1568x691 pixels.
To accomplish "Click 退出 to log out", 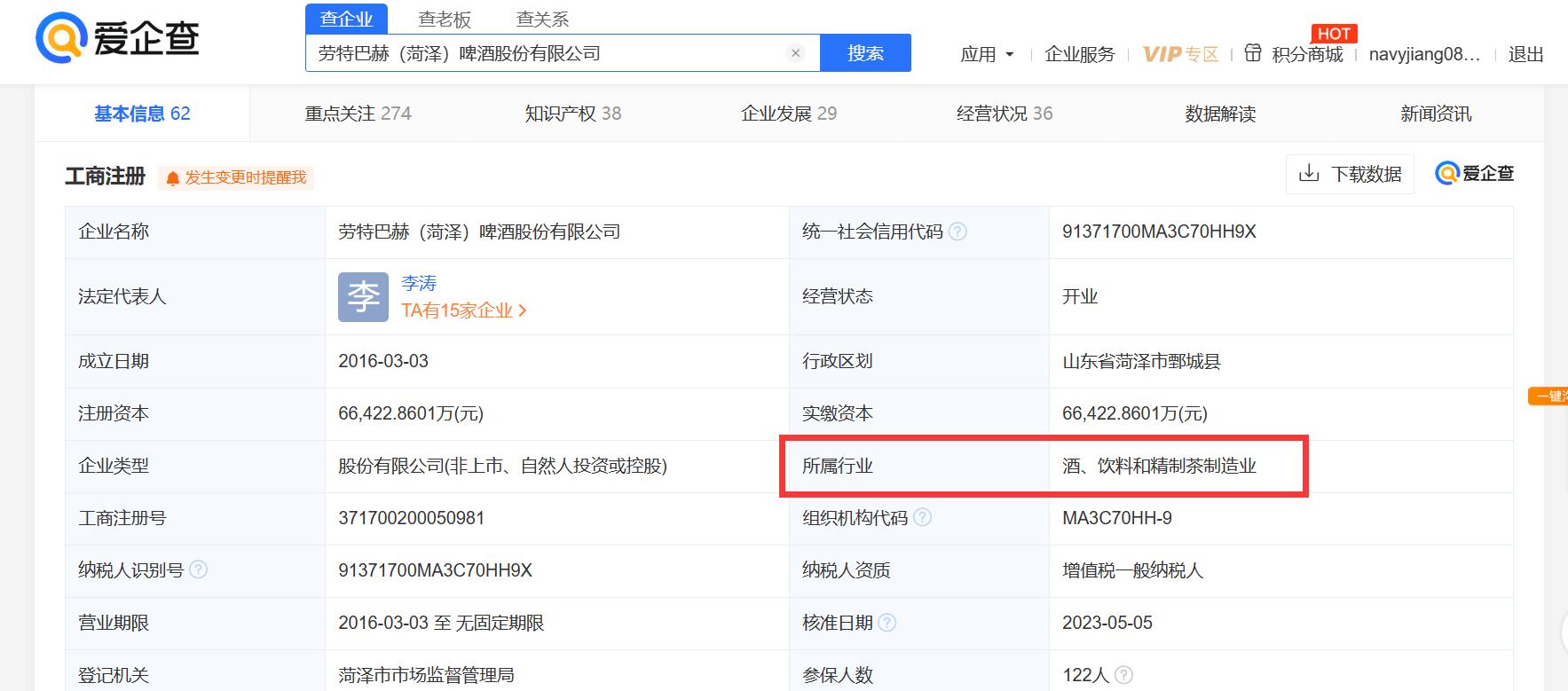I will pyautogui.click(x=1526, y=54).
